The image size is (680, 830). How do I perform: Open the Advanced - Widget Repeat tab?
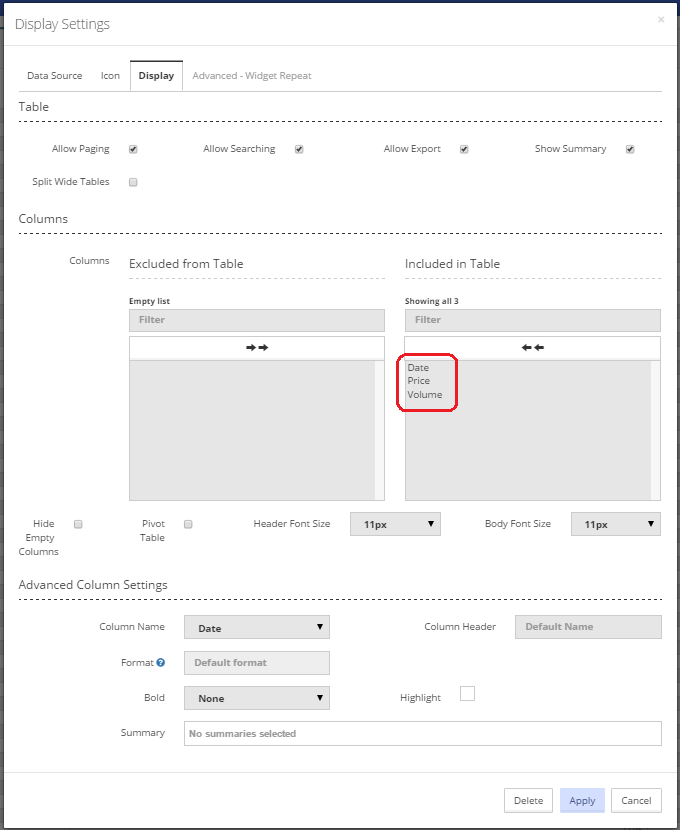tap(252, 76)
